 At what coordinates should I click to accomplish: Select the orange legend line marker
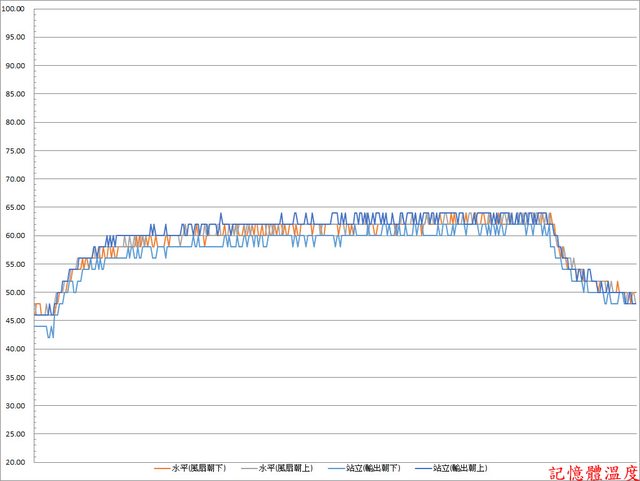pos(162,468)
